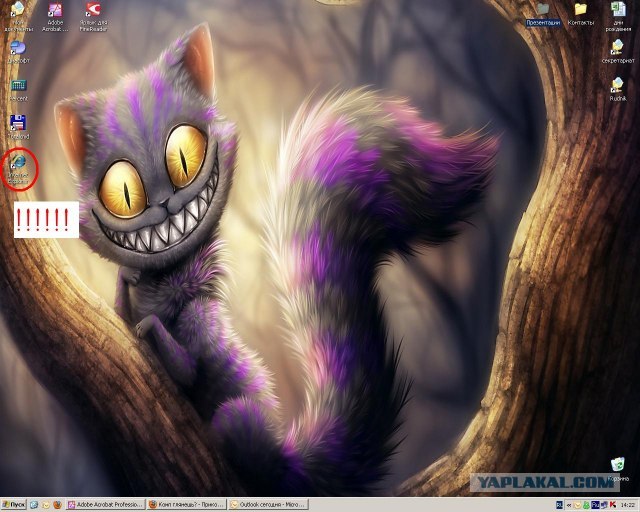Open the секретариат network shortcut

[x=618, y=52]
